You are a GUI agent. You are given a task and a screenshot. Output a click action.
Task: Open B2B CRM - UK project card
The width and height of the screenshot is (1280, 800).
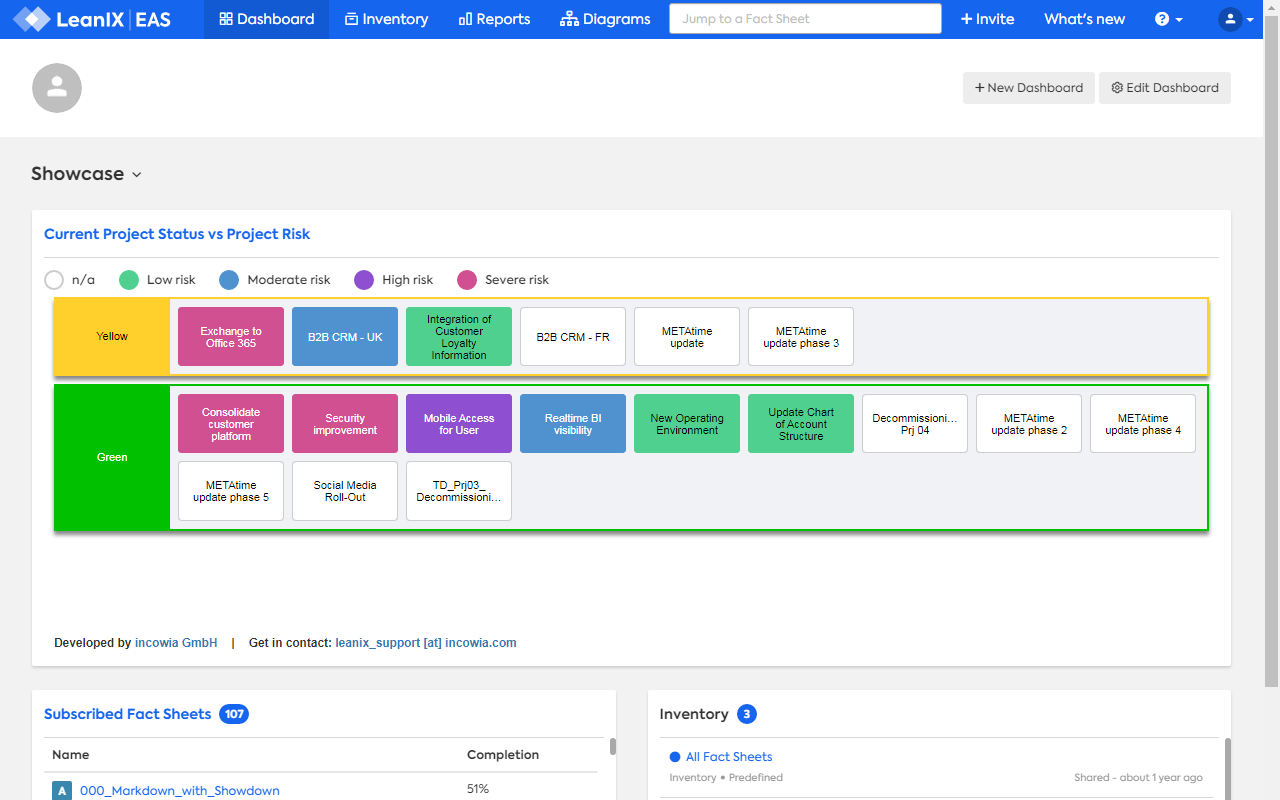[x=345, y=337]
